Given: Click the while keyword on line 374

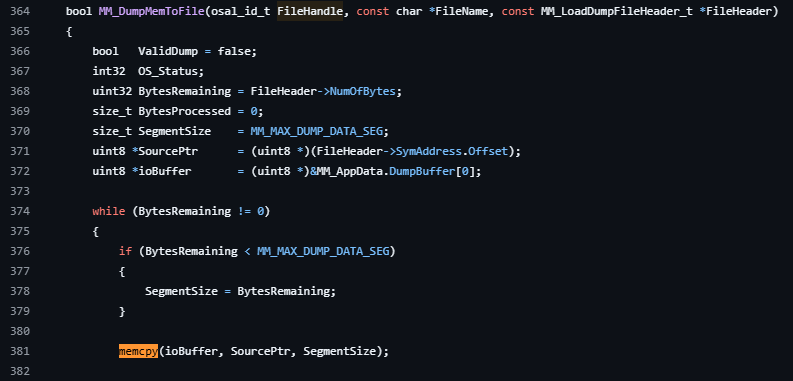Looking at the screenshot, I should tap(108, 211).
